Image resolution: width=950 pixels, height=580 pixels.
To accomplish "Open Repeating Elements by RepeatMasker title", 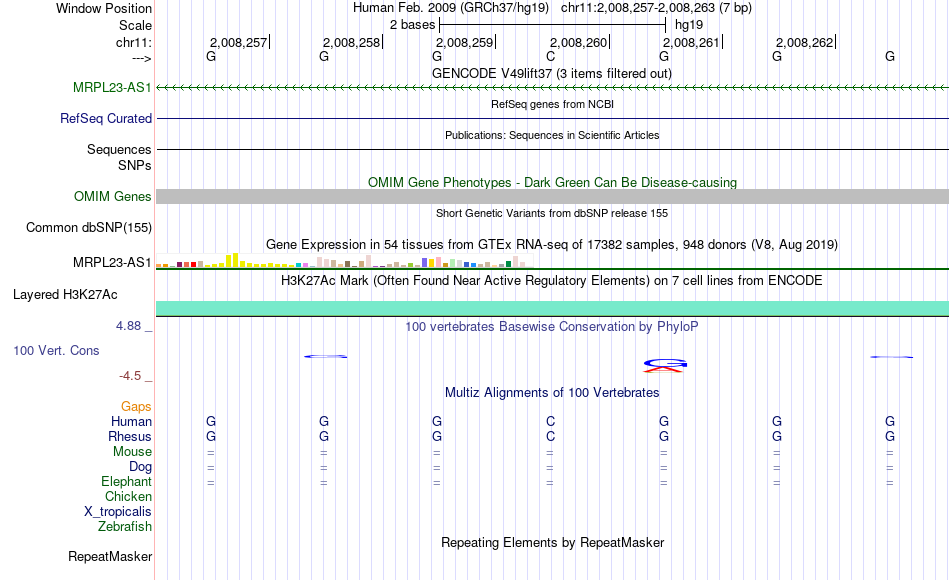I will click(552, 542).
